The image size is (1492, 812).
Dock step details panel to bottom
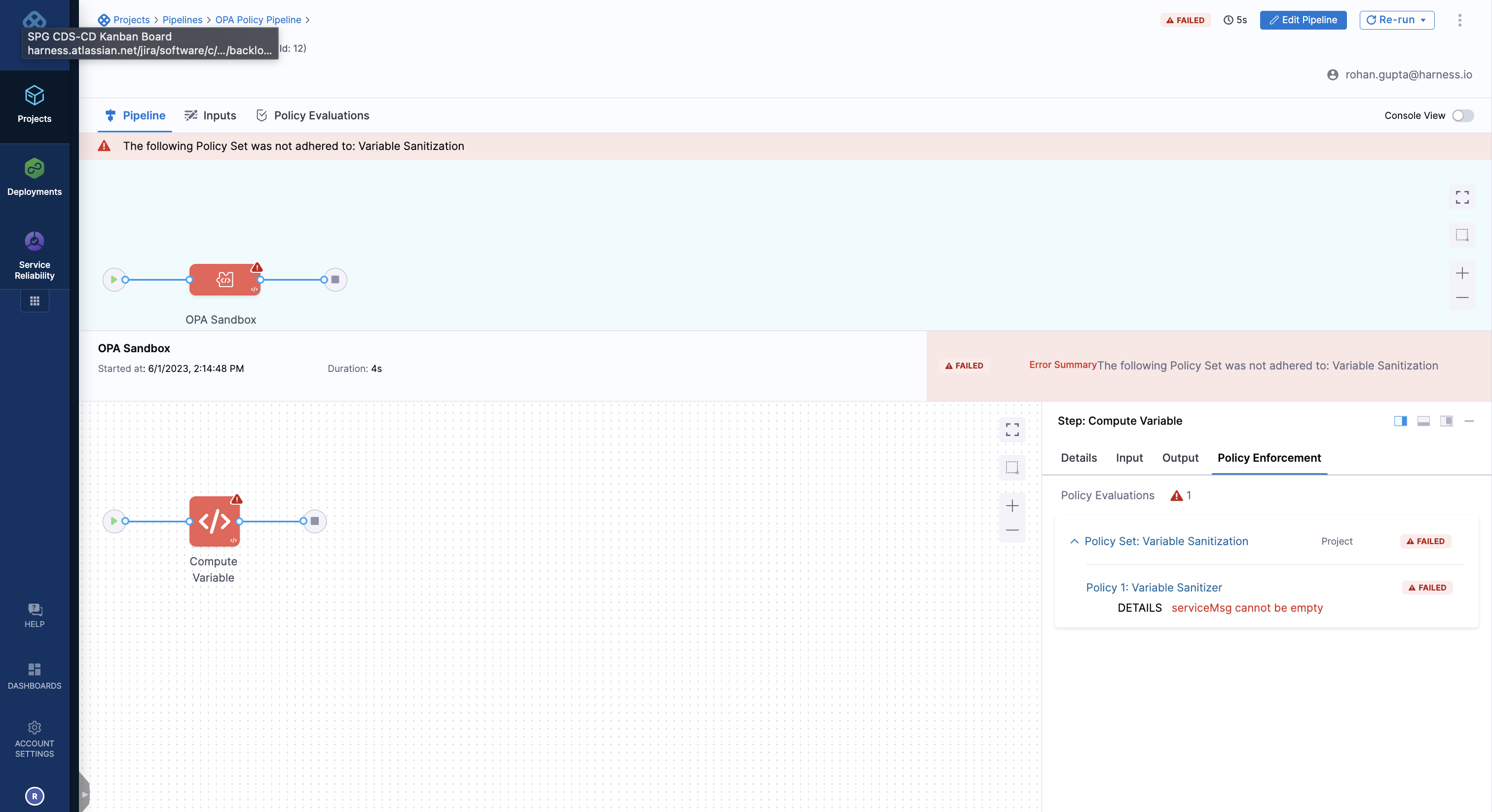point(1423,421)
